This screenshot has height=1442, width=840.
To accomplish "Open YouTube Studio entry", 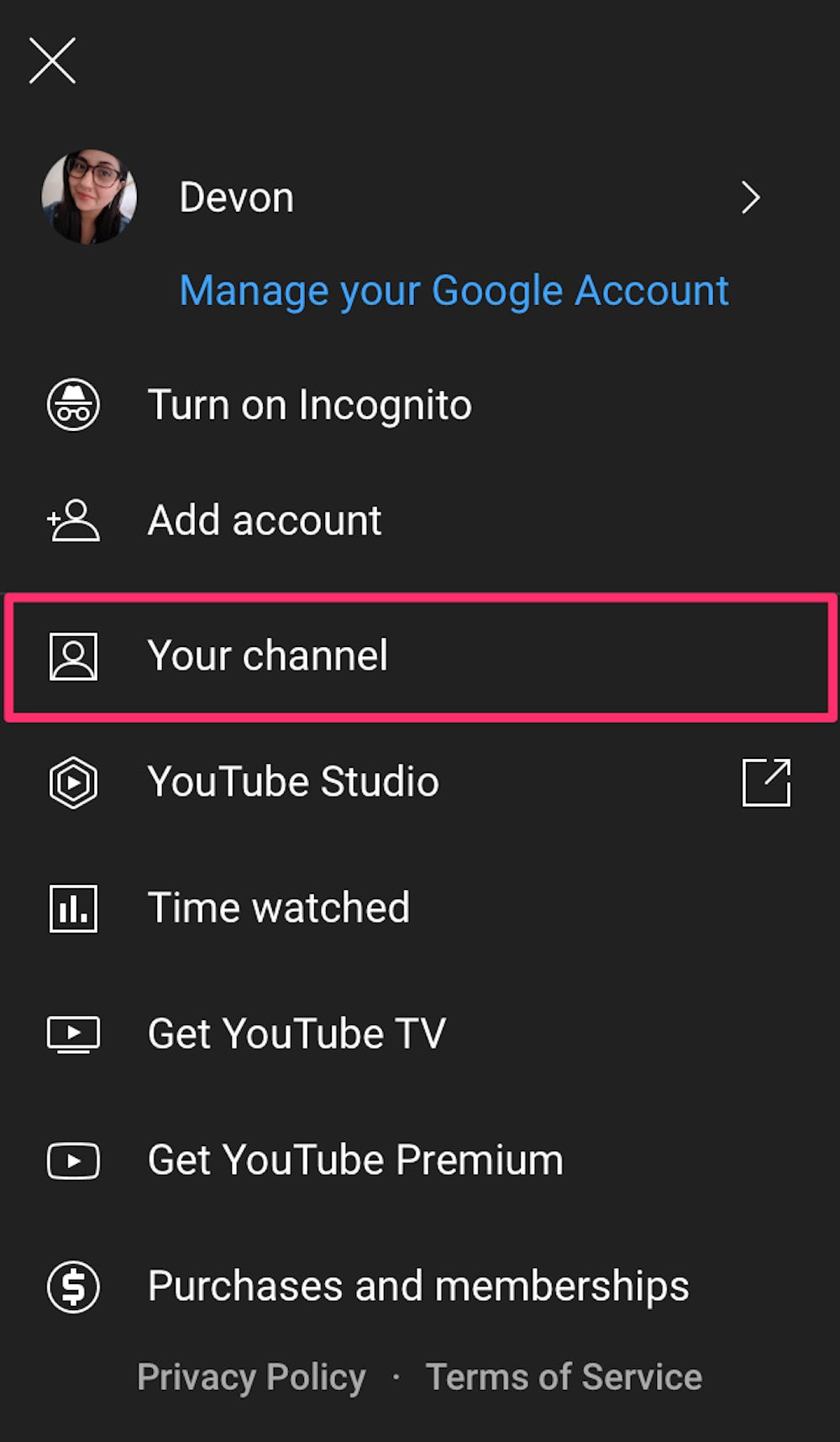I will (293, 782).
